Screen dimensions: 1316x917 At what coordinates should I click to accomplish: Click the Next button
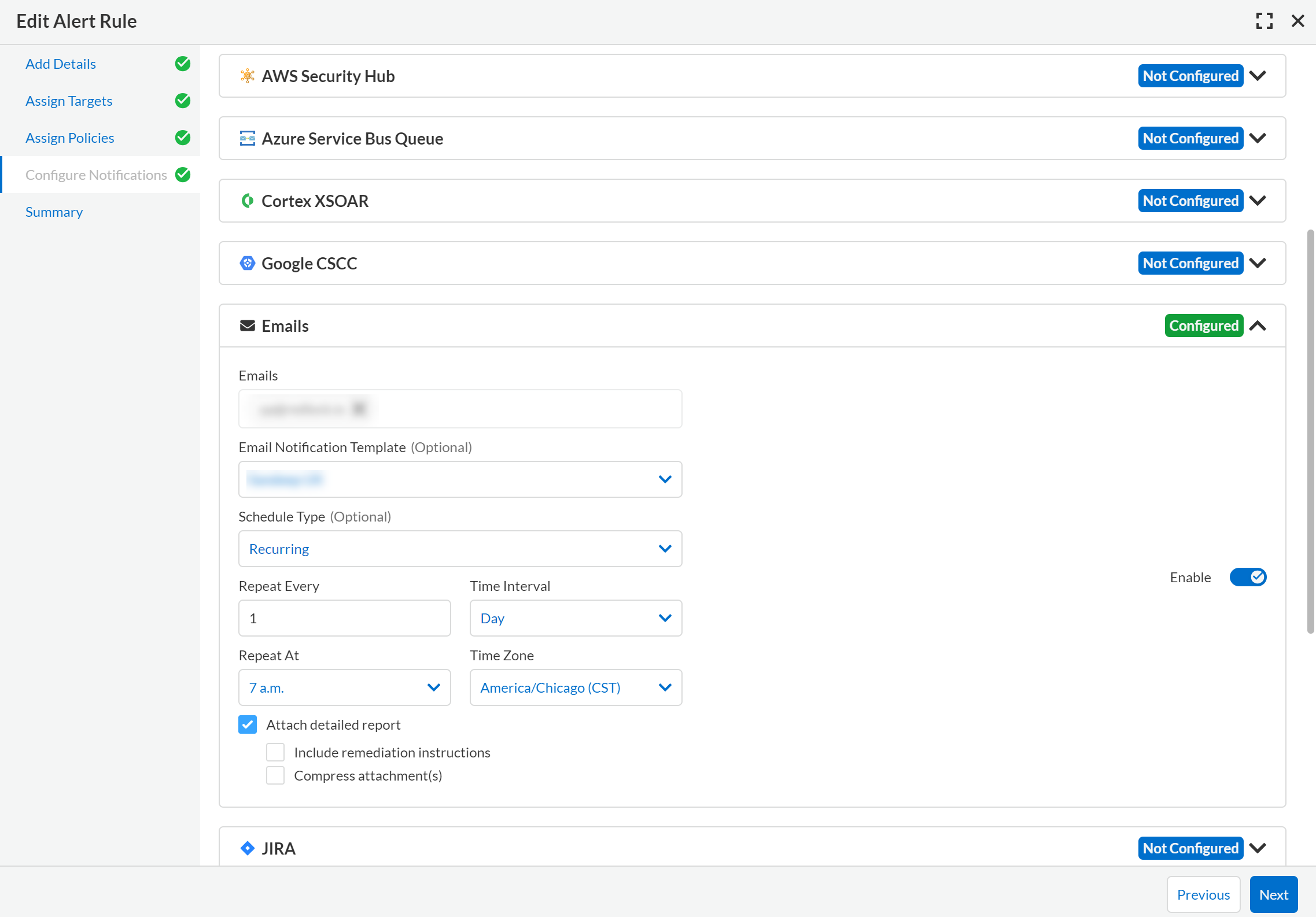pyautogui.click(x=1274, y=894)
